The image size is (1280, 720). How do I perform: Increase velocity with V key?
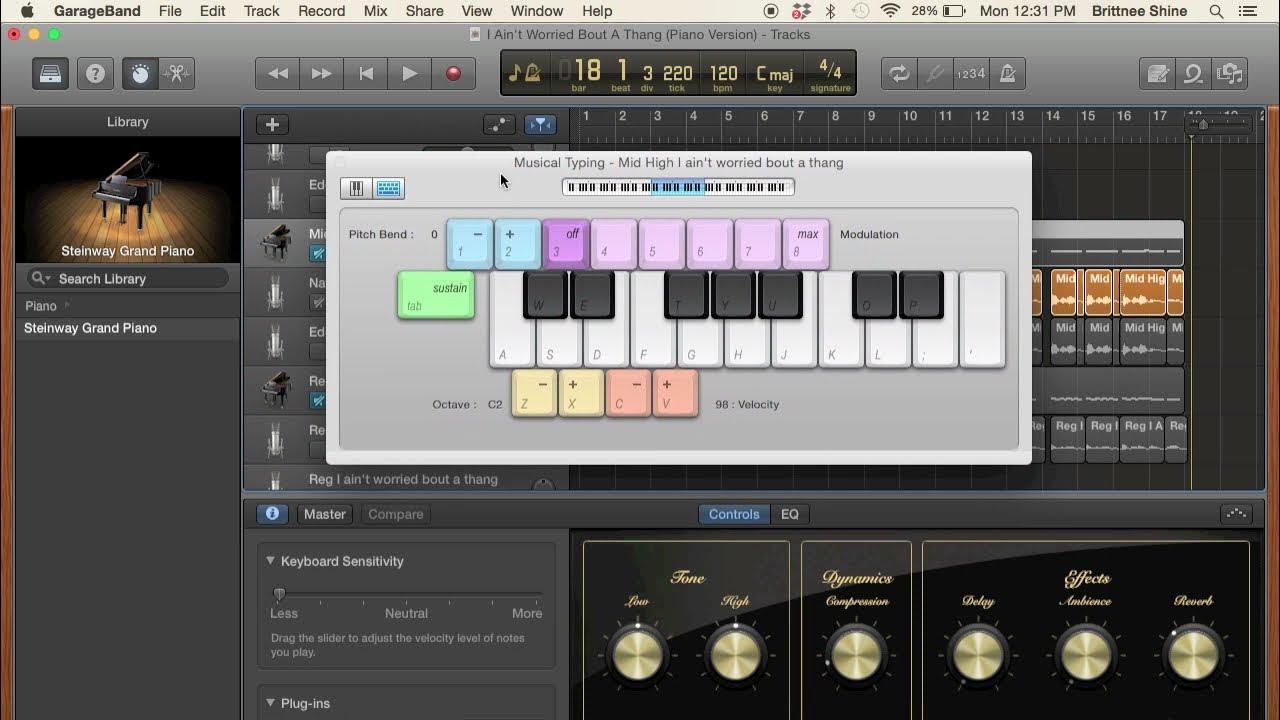coord(675,393)
